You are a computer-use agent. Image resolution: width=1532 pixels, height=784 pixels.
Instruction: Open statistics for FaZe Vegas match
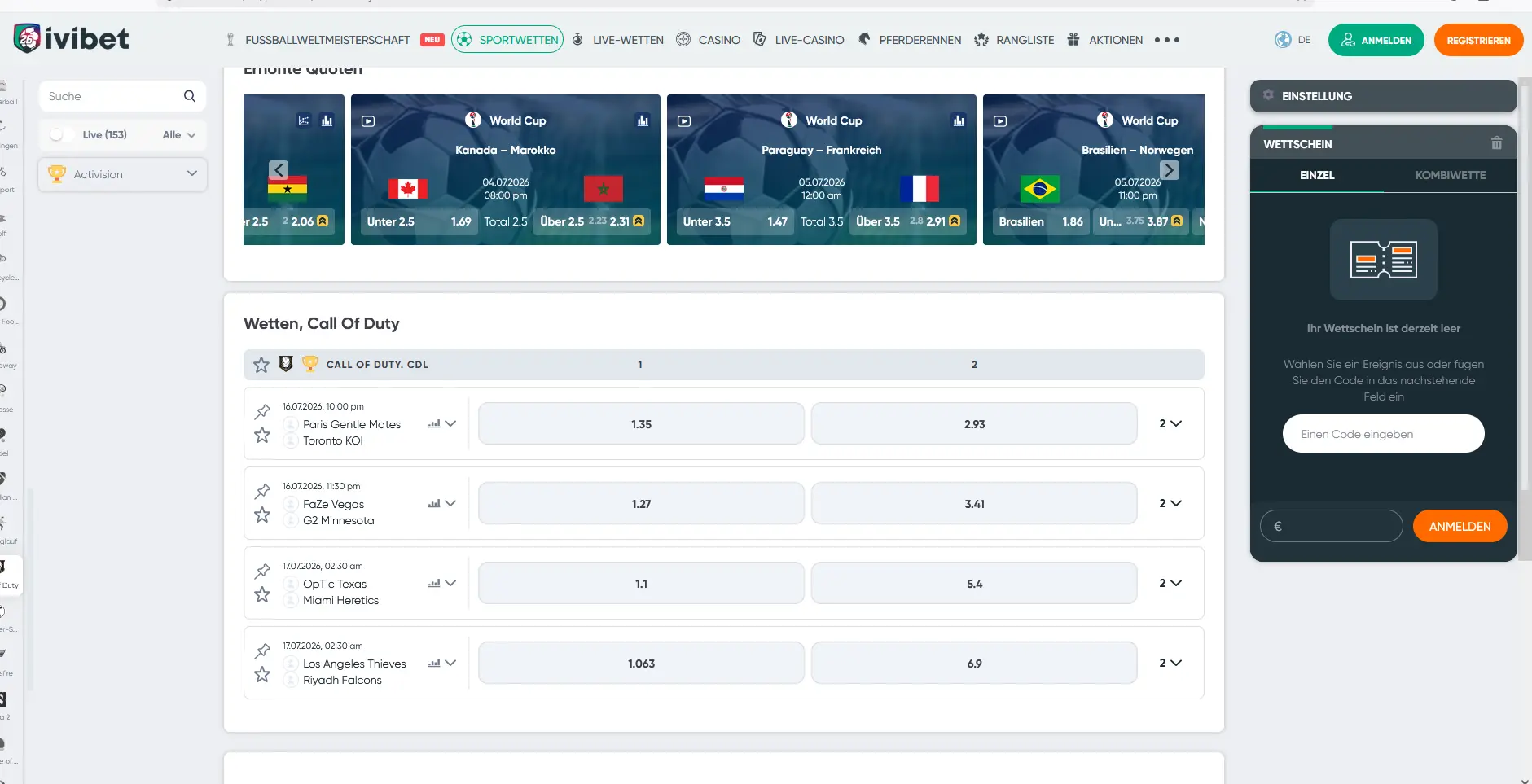[x=434, y=504]
